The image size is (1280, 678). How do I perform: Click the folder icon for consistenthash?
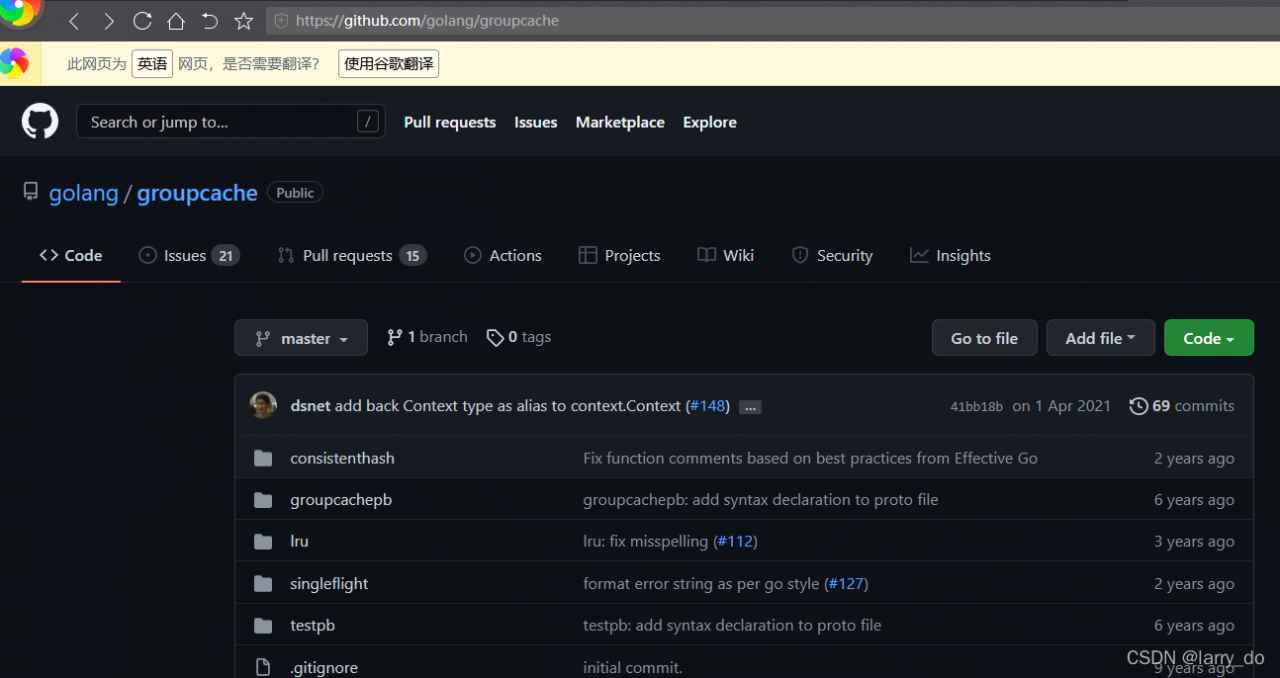263,458
